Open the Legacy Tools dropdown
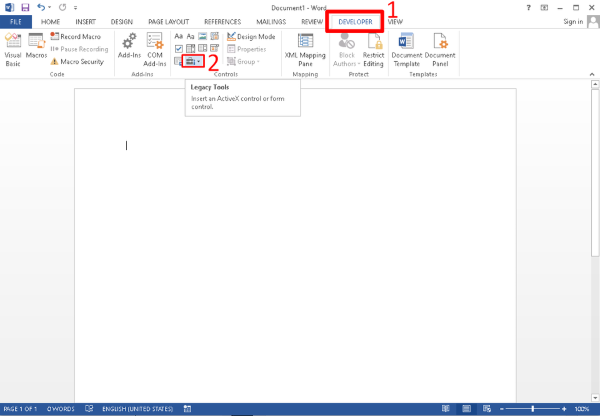The width and height of the screenshot is (600, 416). [193, 62]
